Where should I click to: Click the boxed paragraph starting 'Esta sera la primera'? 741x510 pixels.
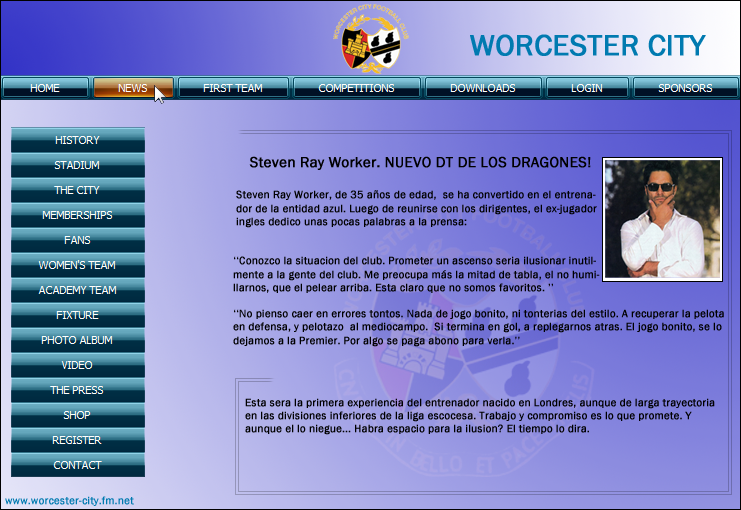tap(480, 416)
